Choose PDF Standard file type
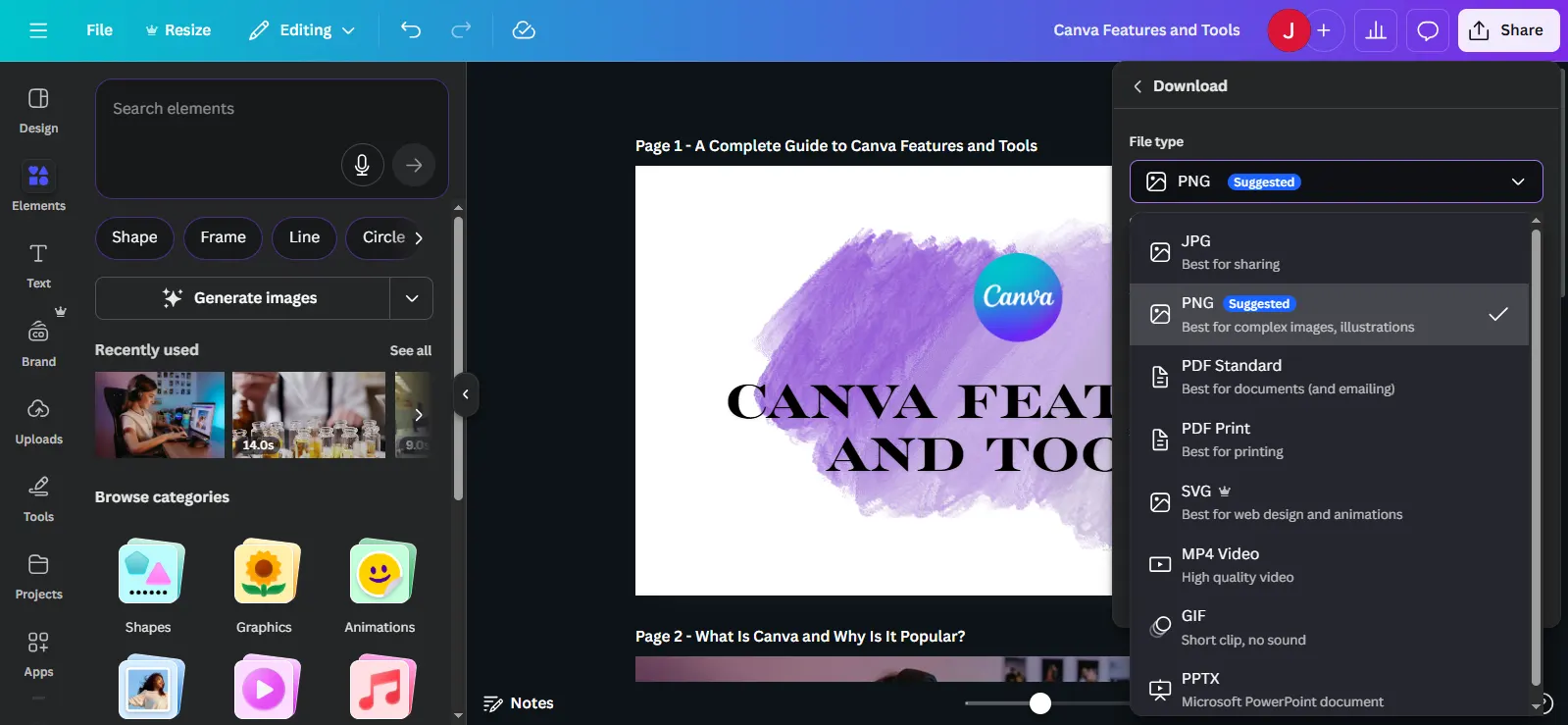This screenshot has width=1568, height=725. point(1329,377)
